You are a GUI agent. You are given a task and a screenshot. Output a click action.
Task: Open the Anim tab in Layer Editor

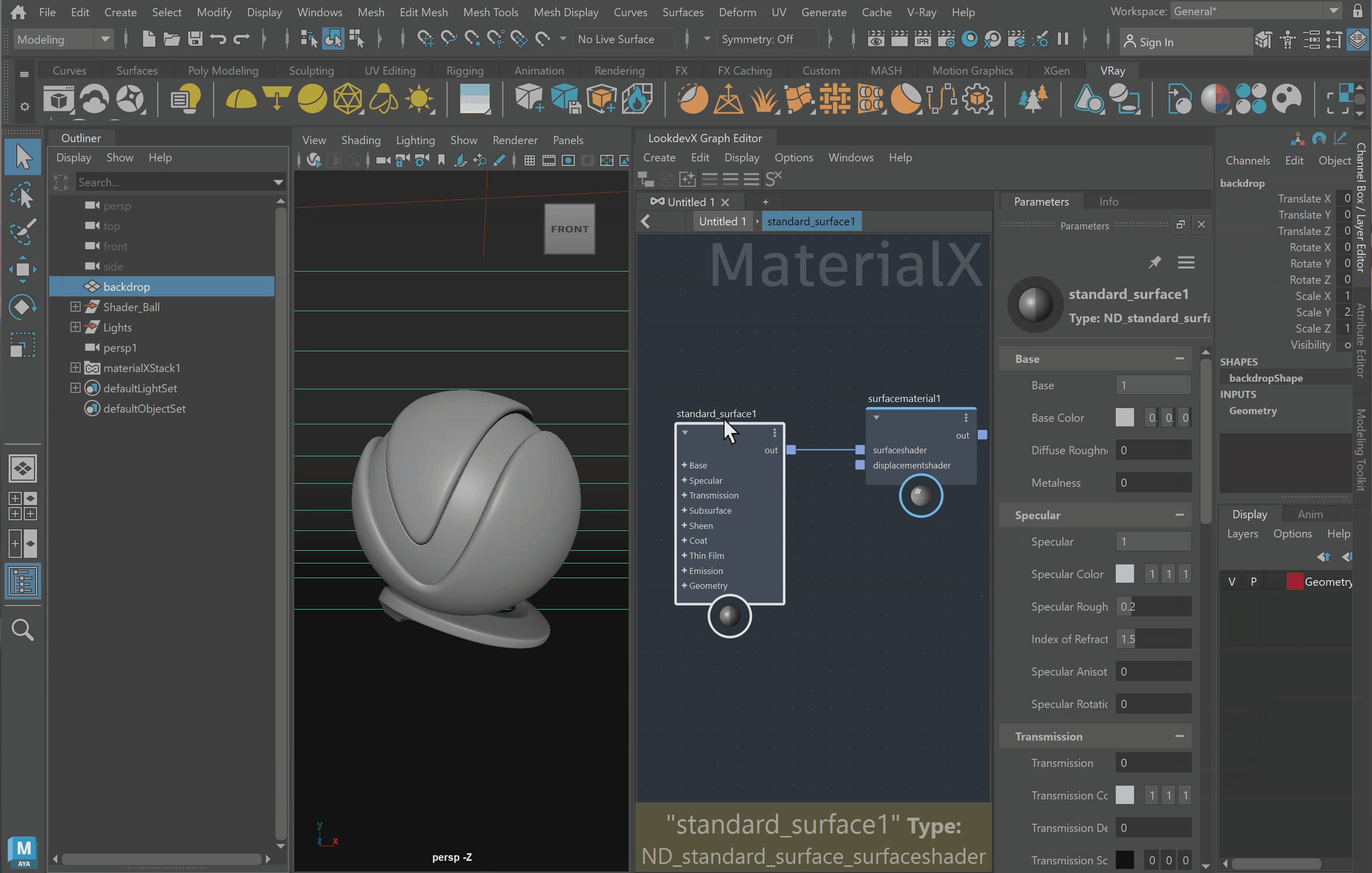(1310, 514)
